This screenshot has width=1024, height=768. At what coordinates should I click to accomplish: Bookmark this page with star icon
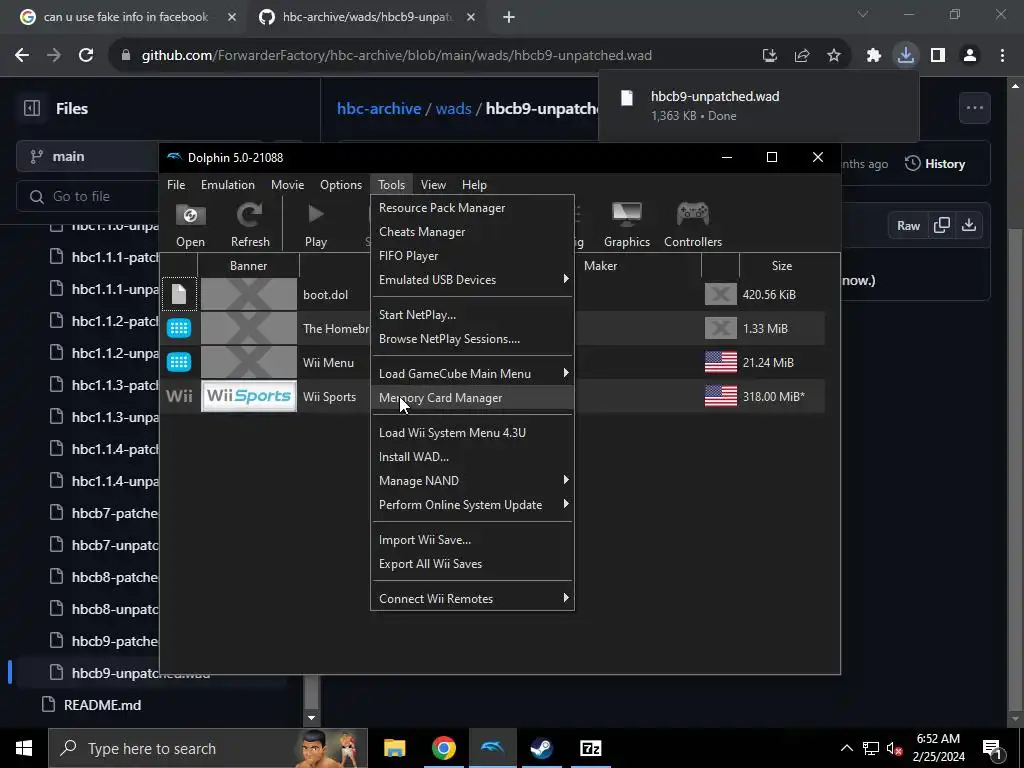(834, 56)
